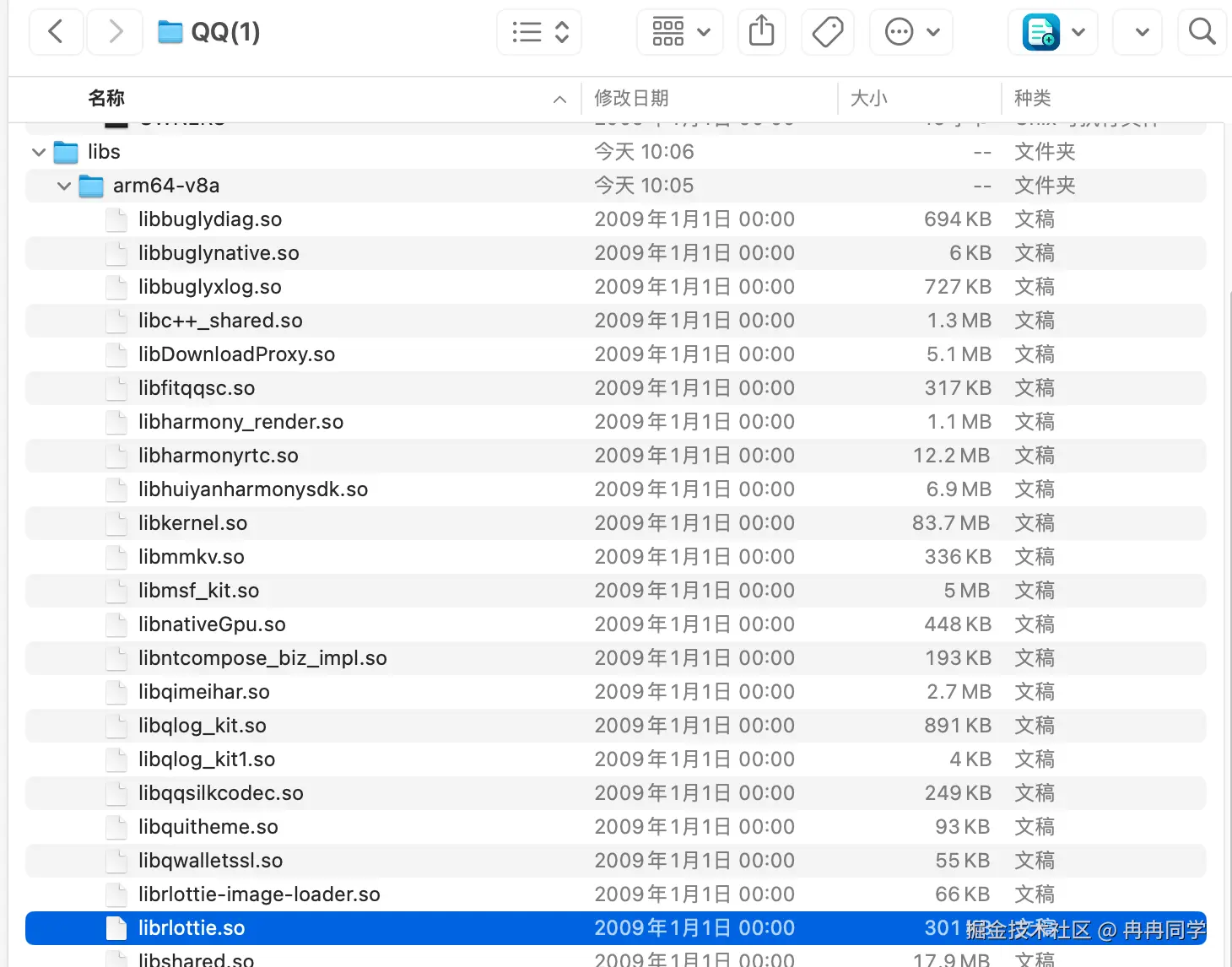The width and height of the screenshot is (1232, 967).
Task: Sort by the 大小 column header
Action: [x=868, y=99]
